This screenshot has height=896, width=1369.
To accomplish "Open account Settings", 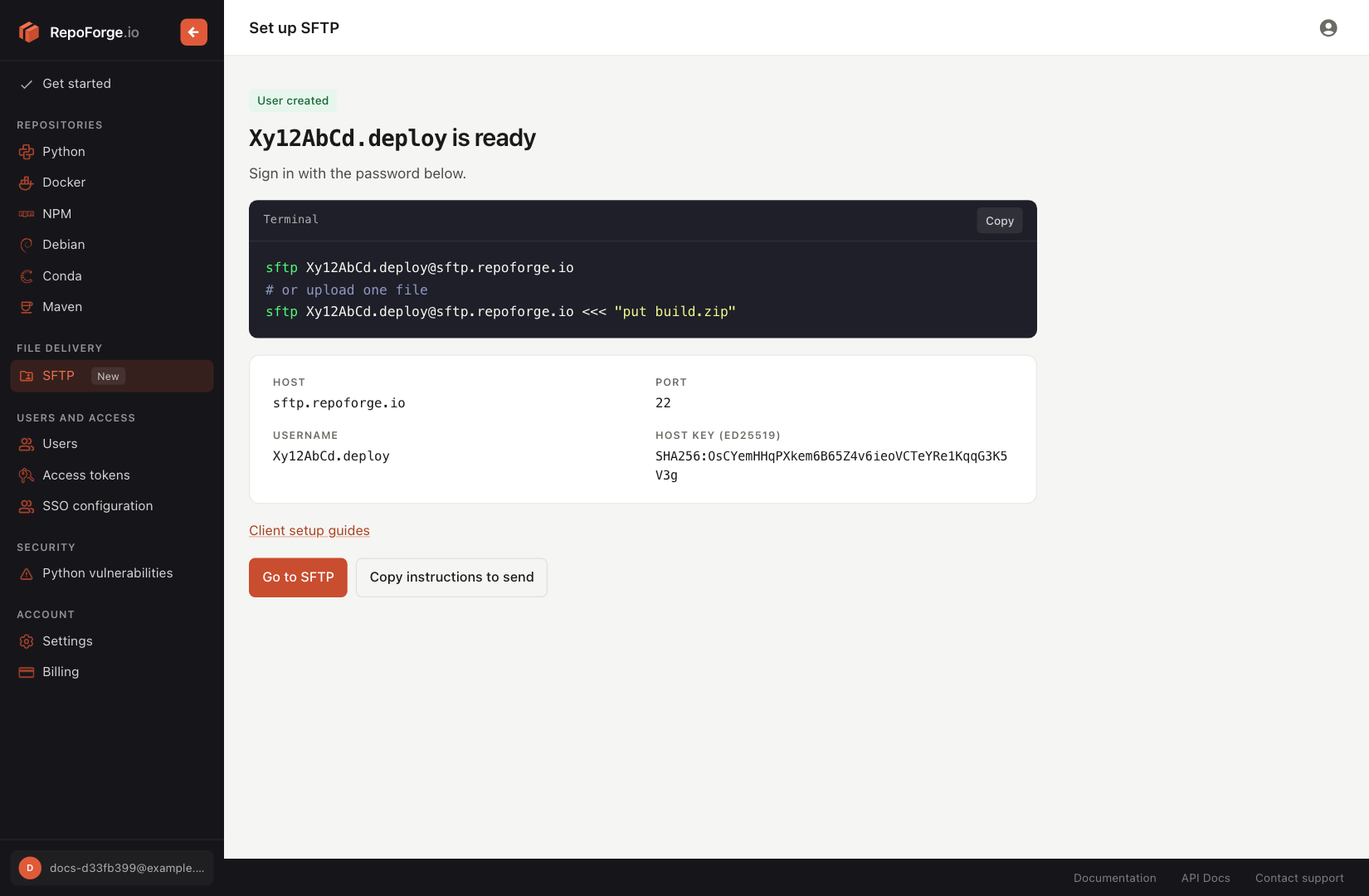I will pyautogui.click(x=112, y=641).
